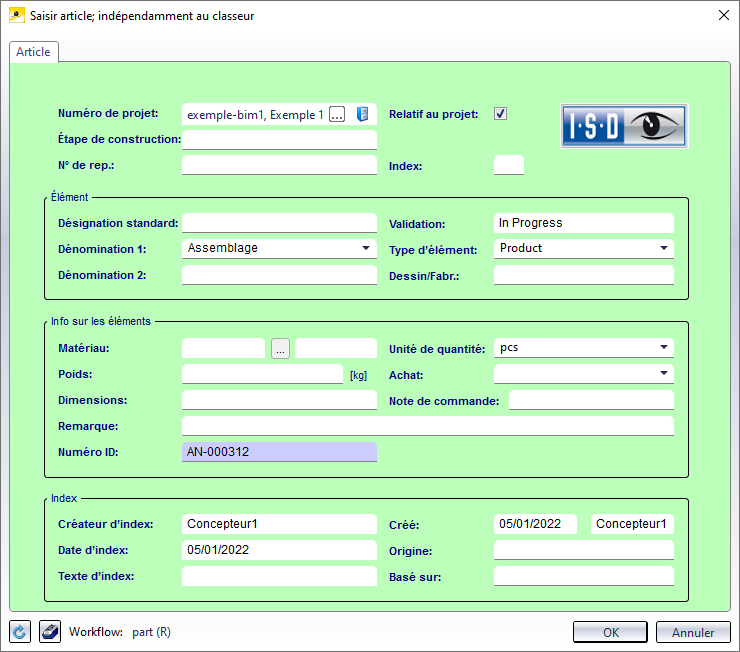
Task: Click the Créé user field Concepteur1
Action: point(632,524)
